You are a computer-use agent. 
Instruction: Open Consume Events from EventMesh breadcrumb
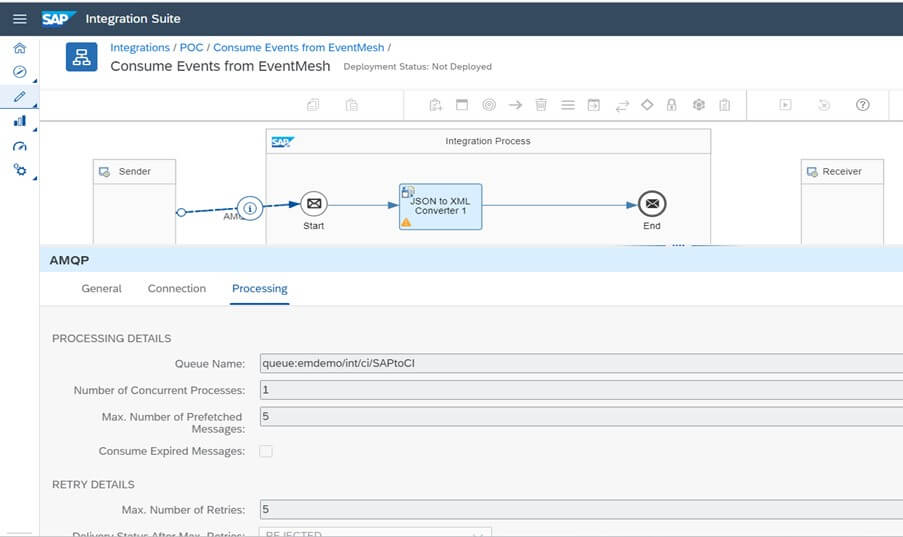pos(298,48)
